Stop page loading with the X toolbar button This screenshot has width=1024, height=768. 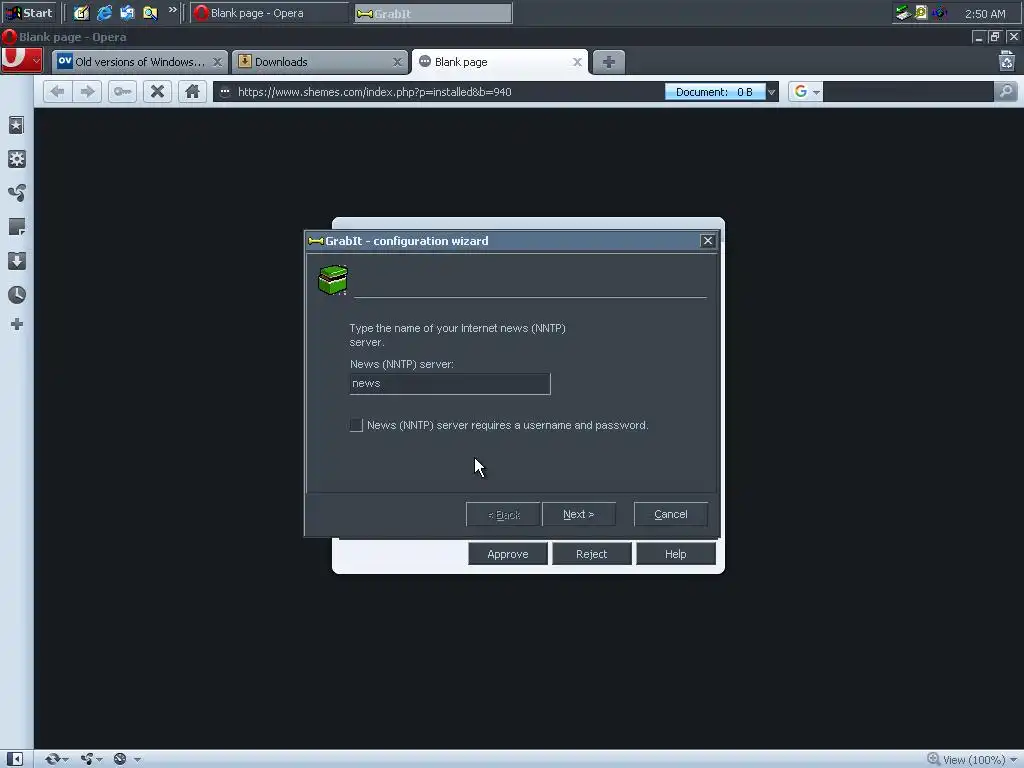coord(157,91)
